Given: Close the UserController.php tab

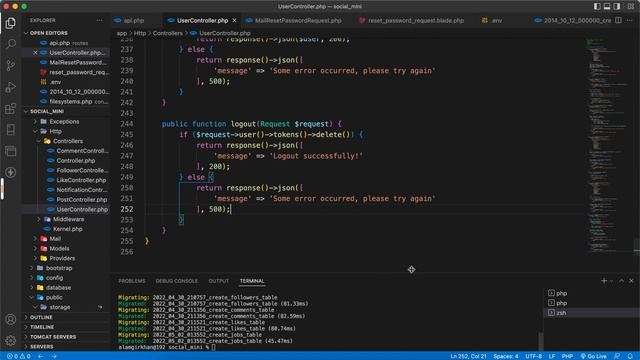Looking at the screenshot, I should click(x=234, y=20).
